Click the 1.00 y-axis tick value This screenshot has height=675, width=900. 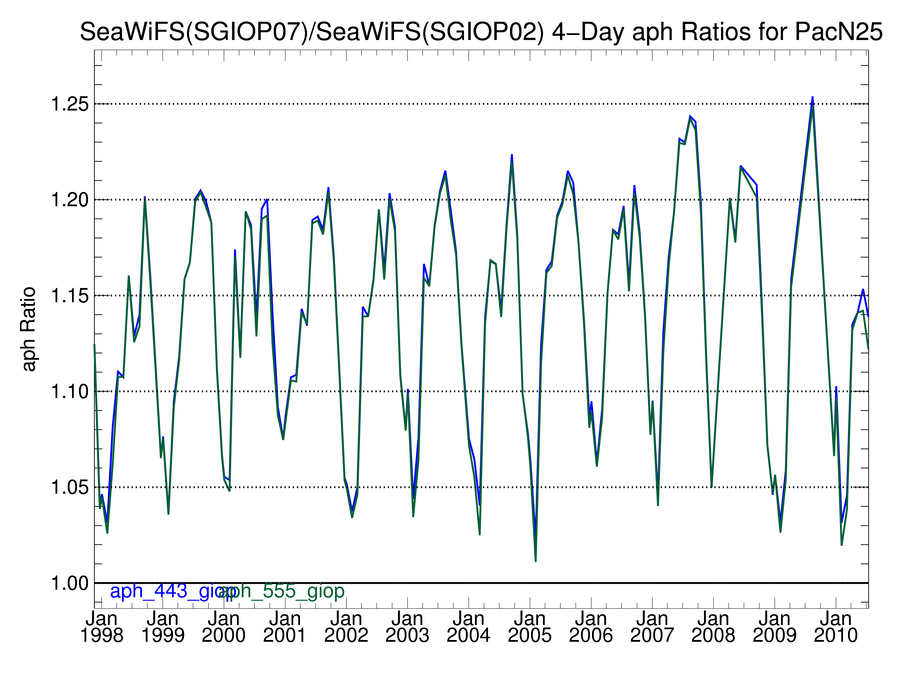pos(71,584)
